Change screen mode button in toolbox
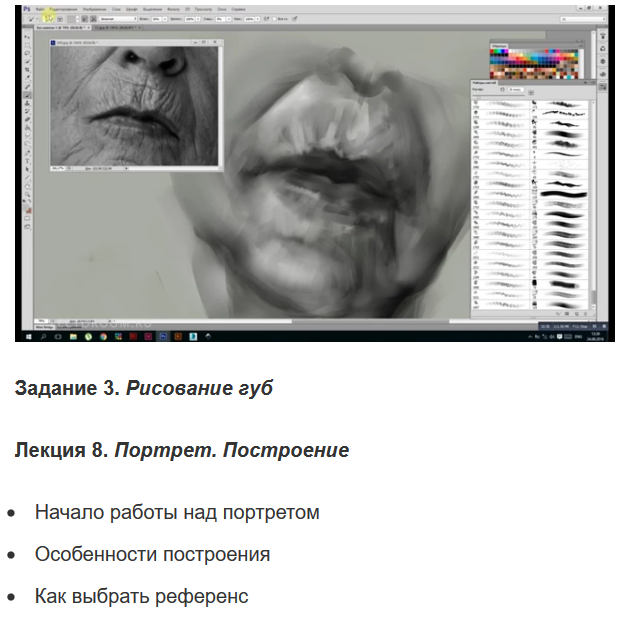This screenshot has width=644, height=620. (x=27, y=227)
